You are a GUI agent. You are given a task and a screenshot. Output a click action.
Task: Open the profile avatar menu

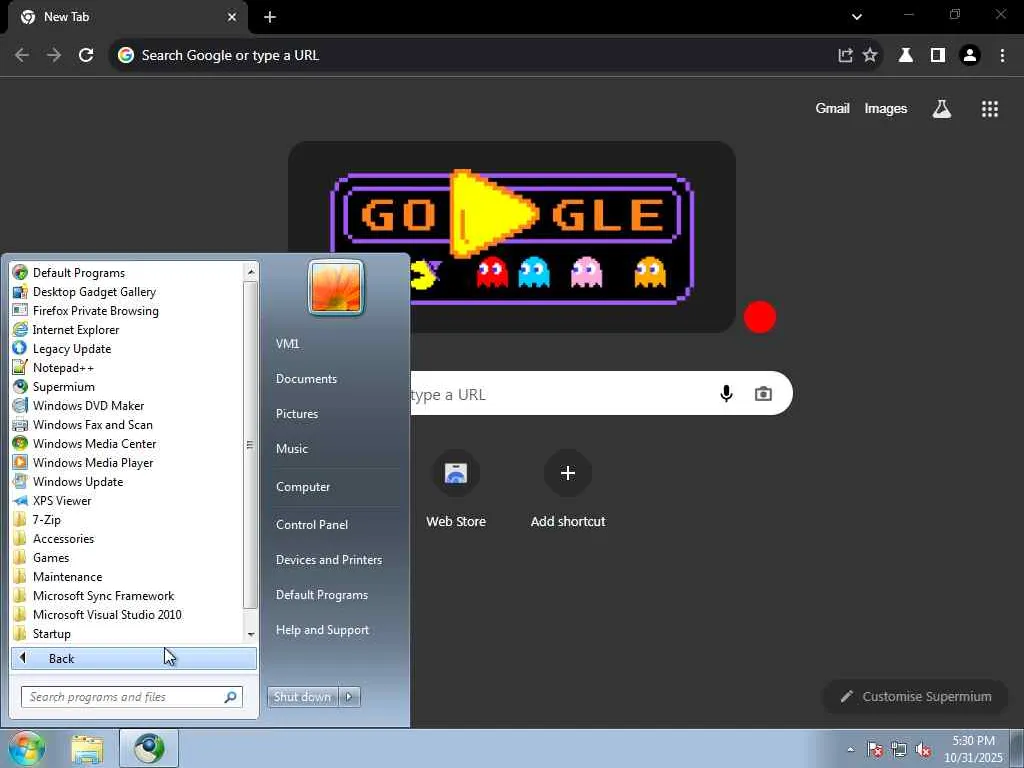point(970,56)
